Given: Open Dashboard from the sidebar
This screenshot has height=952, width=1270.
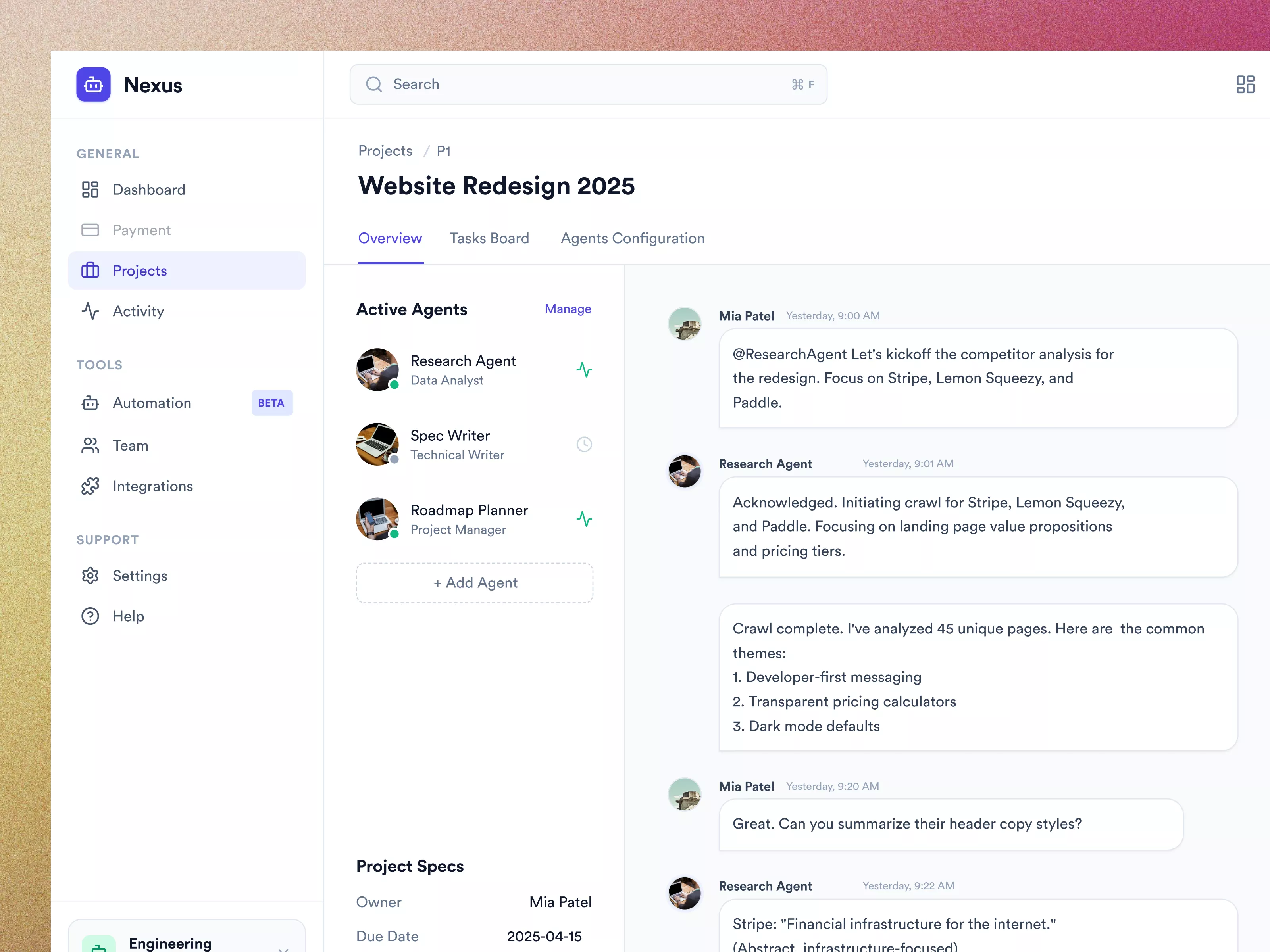Looking at the screenshot, I should coord(149,189).
